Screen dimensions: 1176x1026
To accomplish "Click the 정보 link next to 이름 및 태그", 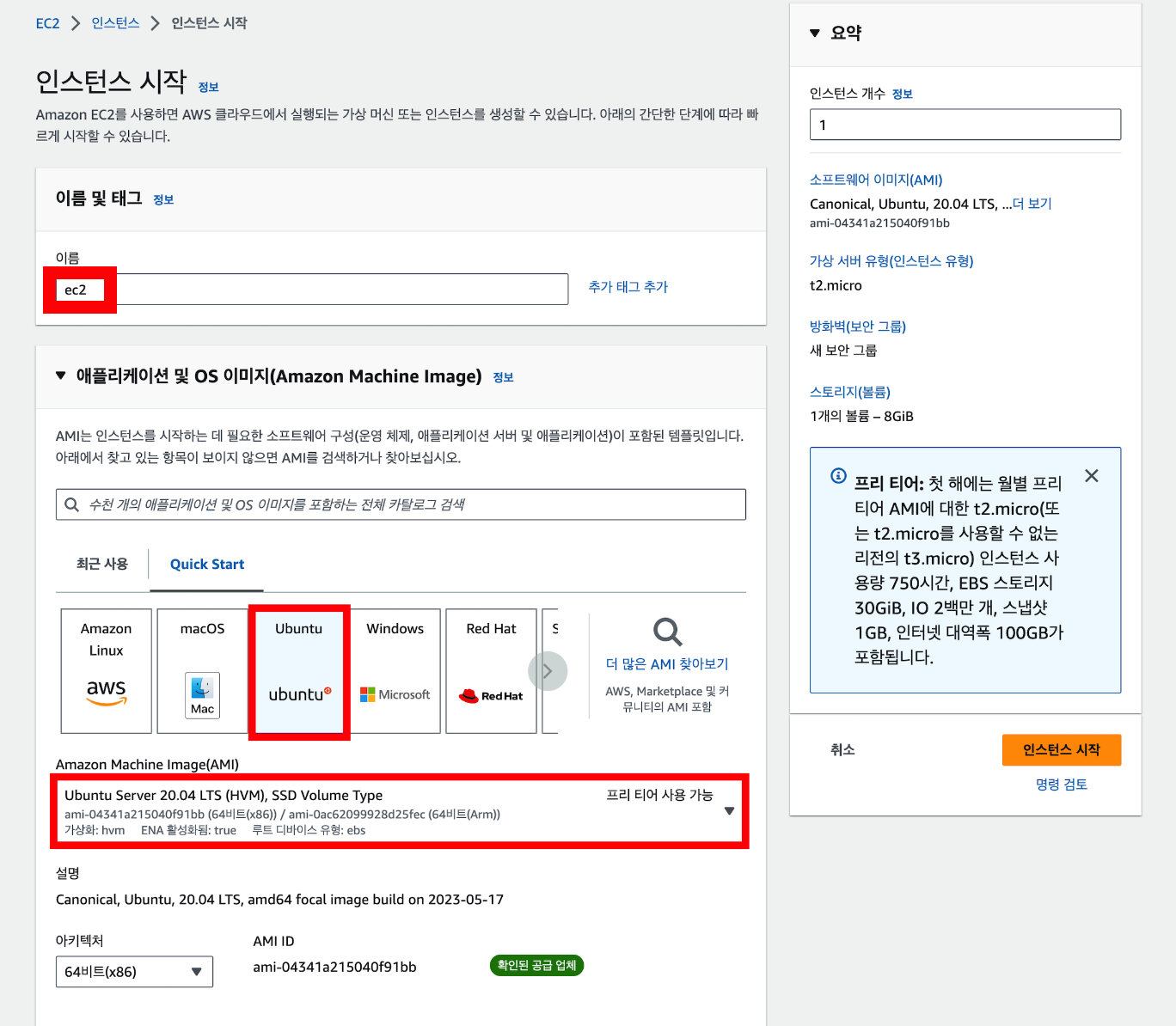I will coord(163,199).
